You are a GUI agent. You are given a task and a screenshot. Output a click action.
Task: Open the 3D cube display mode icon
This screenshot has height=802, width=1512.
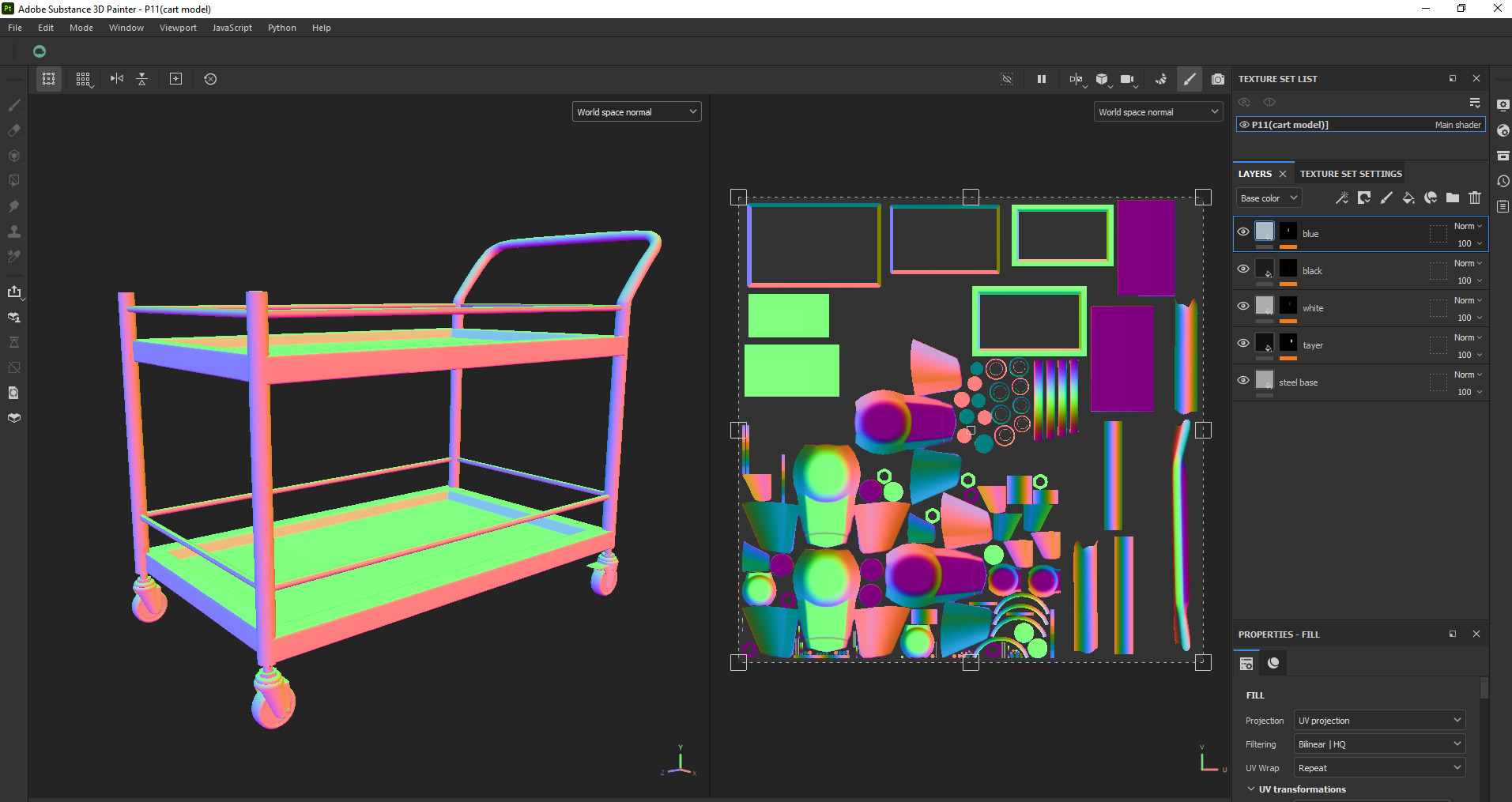click(1103, 79)
